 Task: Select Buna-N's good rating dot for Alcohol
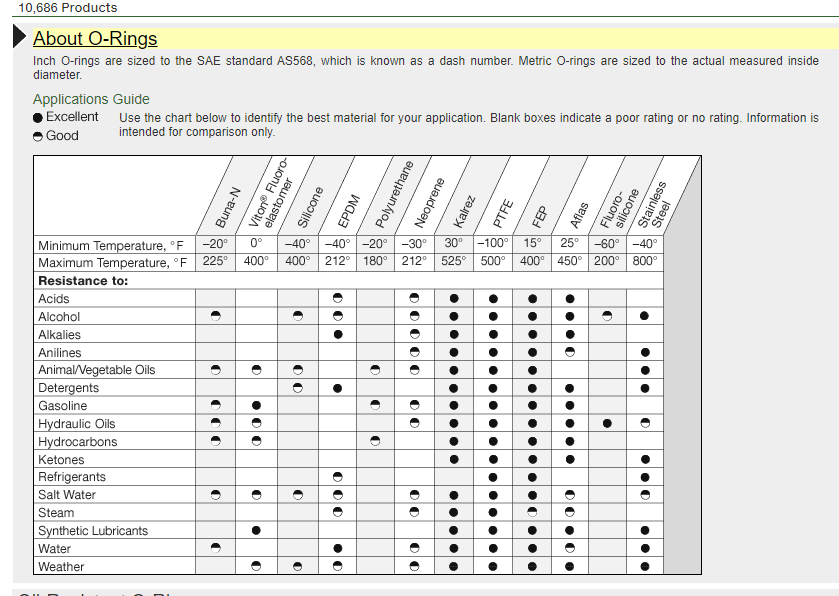point(216,316)
